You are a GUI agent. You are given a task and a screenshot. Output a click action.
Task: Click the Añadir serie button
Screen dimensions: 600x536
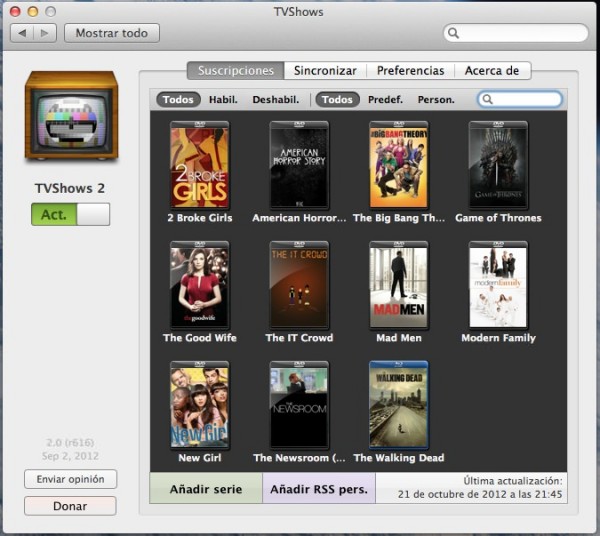206,489
